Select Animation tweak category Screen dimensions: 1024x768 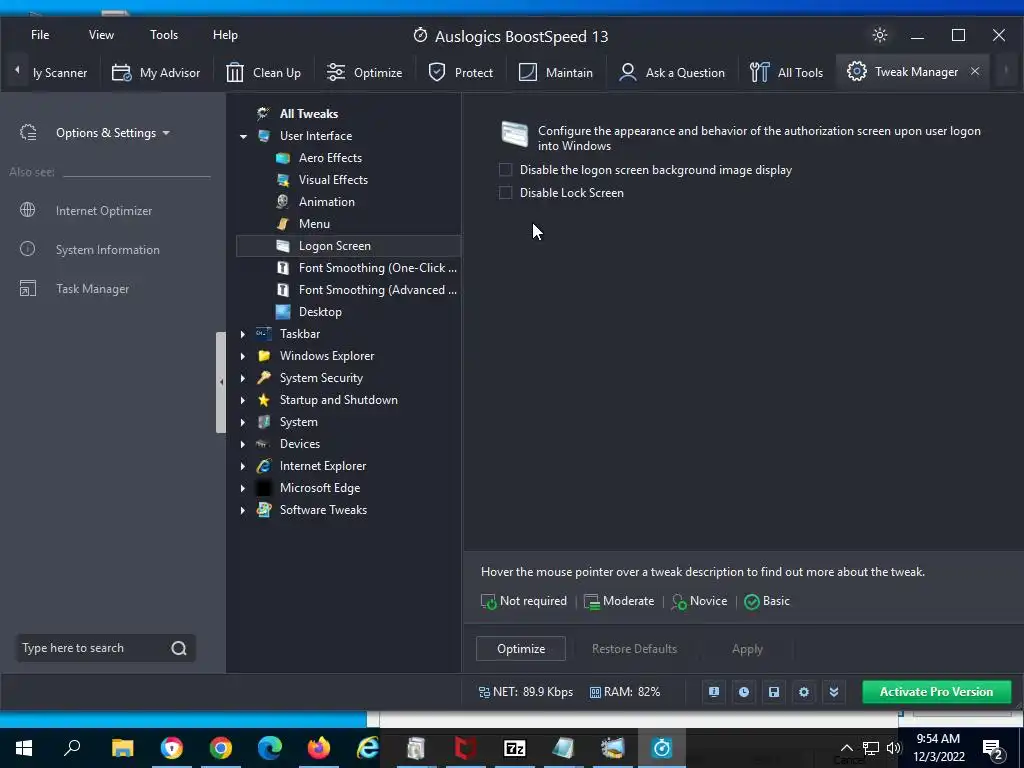click(x=327, y=202)
